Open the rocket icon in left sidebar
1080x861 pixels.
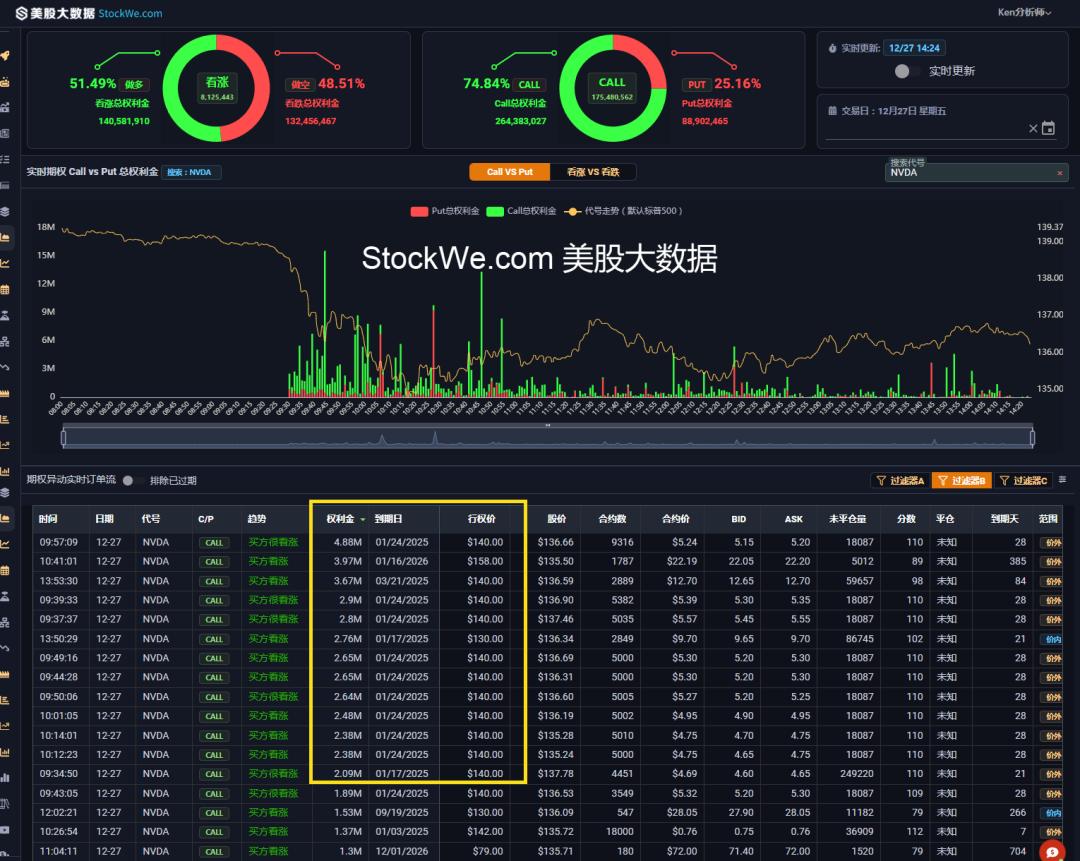[x=5, y=56]
